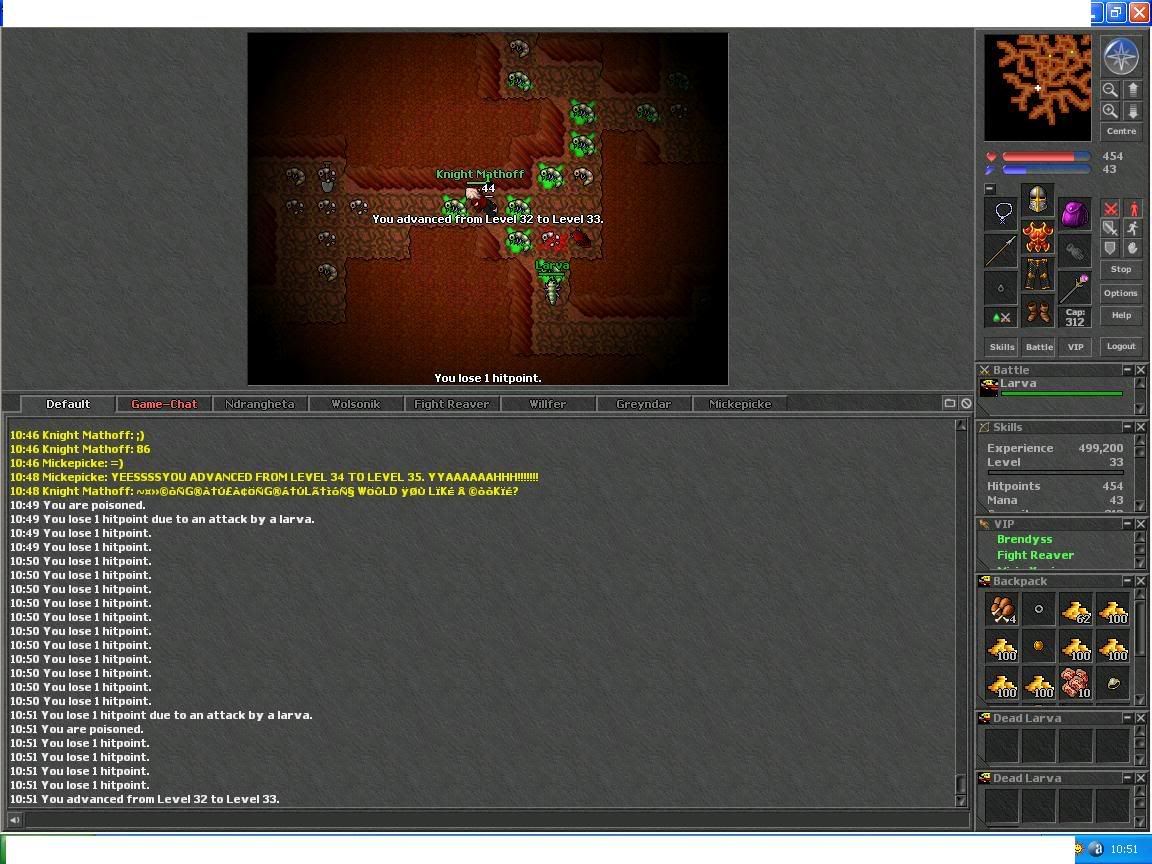Image resolution: width=1152 pixels, height=864 pixels.
Task: Select Brendyss in the VIP list
Action: tap(1024, 539)
